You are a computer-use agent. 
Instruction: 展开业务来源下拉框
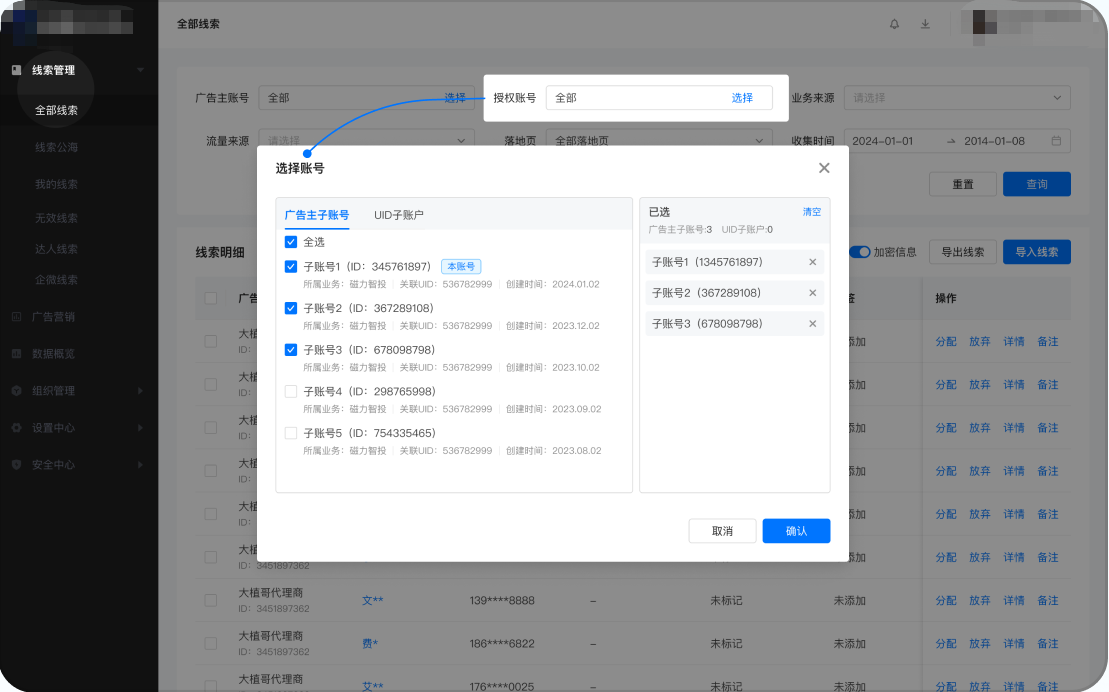955,97
